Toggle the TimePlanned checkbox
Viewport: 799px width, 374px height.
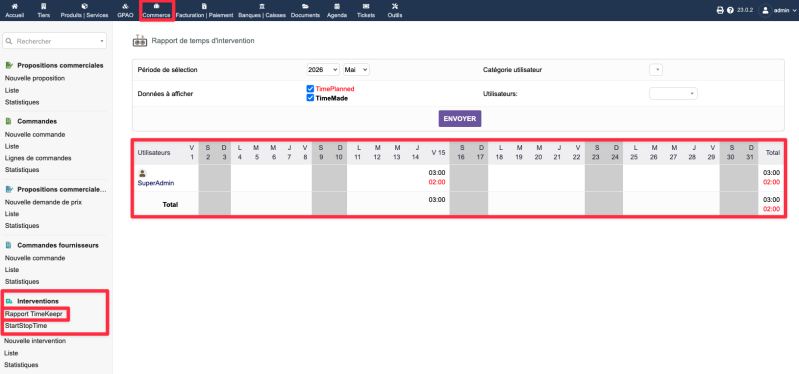pyautogui.click(x=310, y=89)
